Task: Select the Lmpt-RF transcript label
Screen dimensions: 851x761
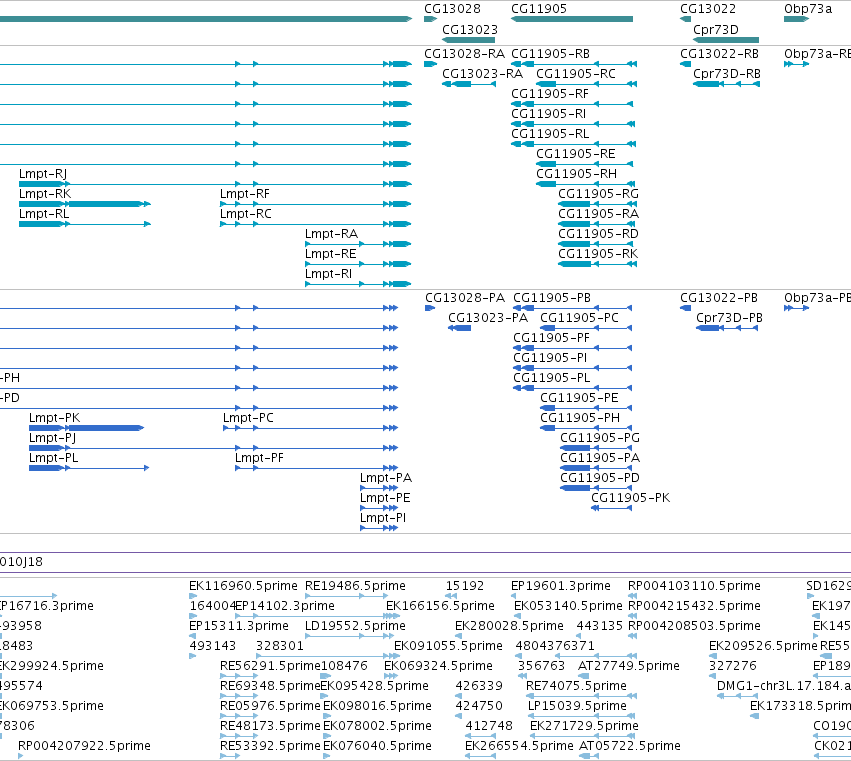Action: [x=245, y=194]
